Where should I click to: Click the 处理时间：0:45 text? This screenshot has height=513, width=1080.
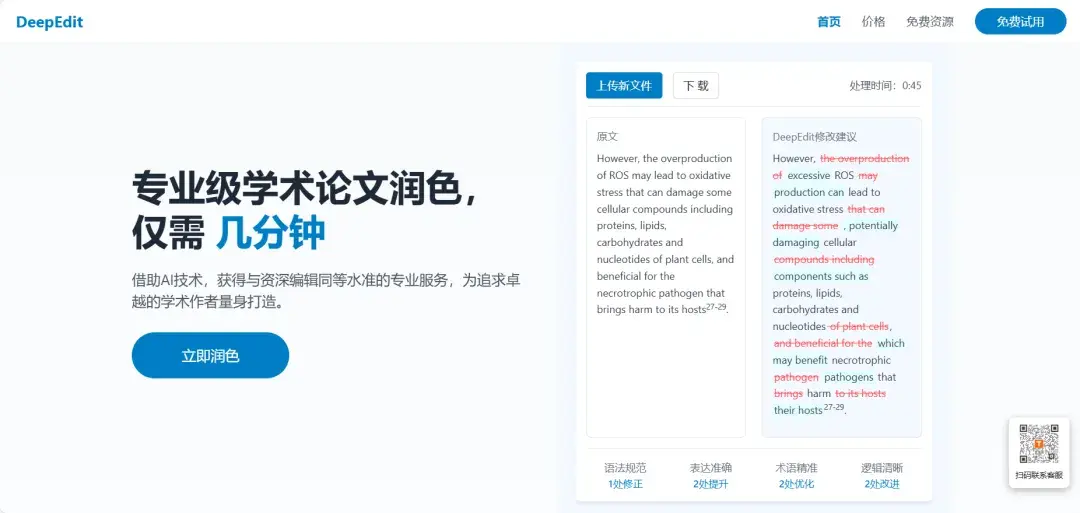[x=885, y=86]
